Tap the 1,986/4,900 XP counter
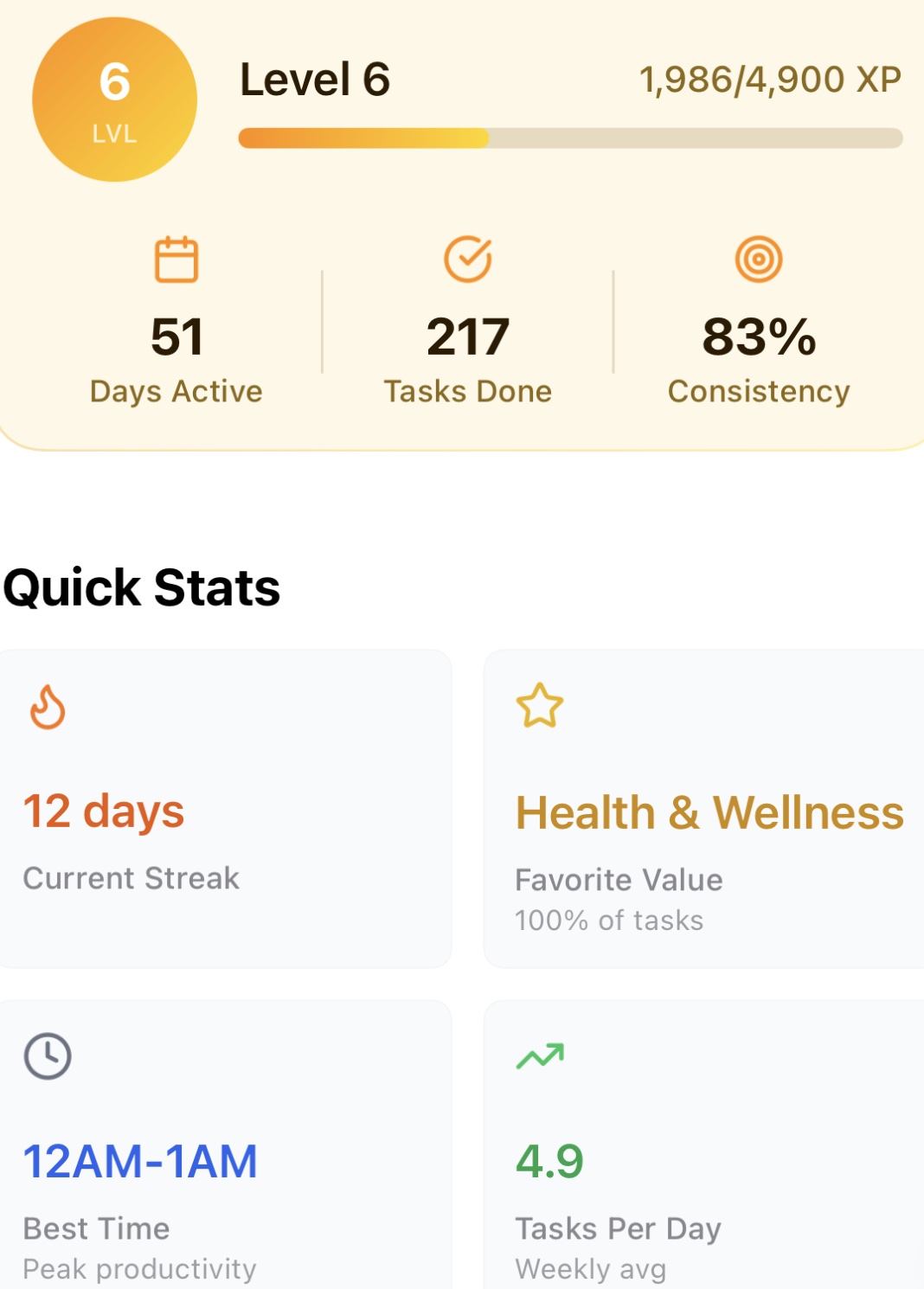Image resolution: width=924 pixels, height=1289 pixels. tap(770, 80)
